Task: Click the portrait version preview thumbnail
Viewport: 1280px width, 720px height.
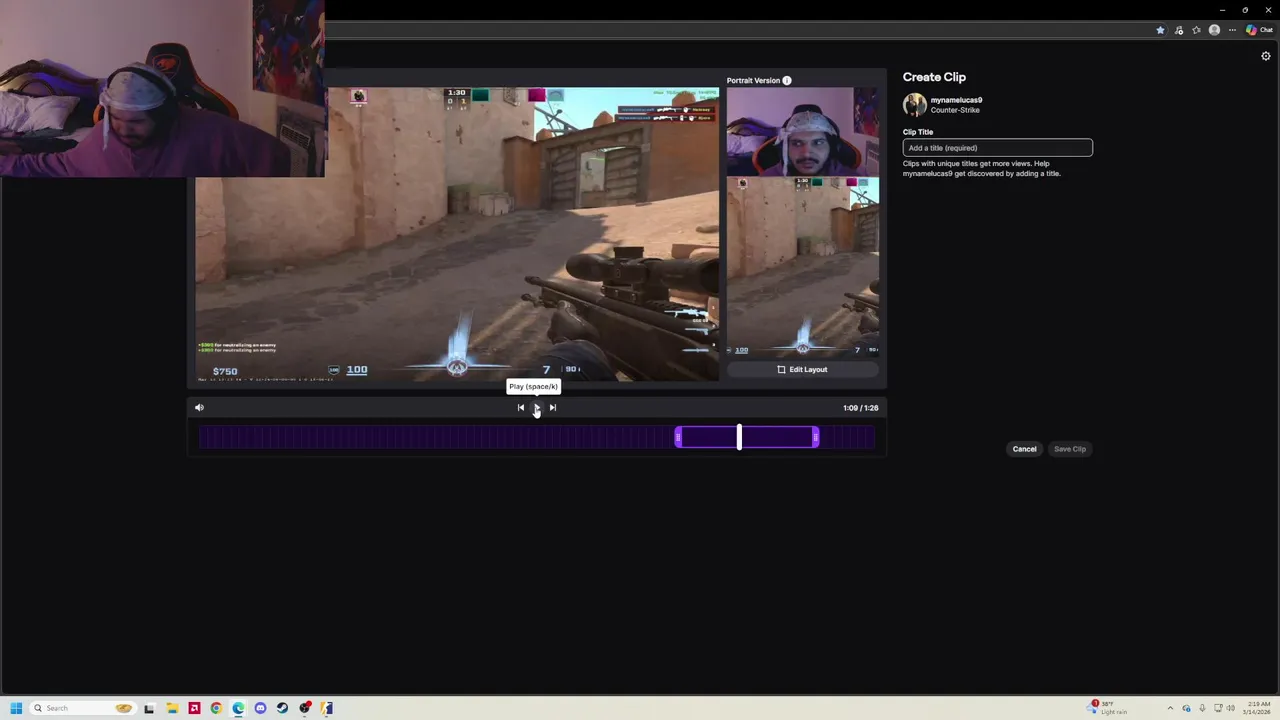Action: tap(803, 222)
